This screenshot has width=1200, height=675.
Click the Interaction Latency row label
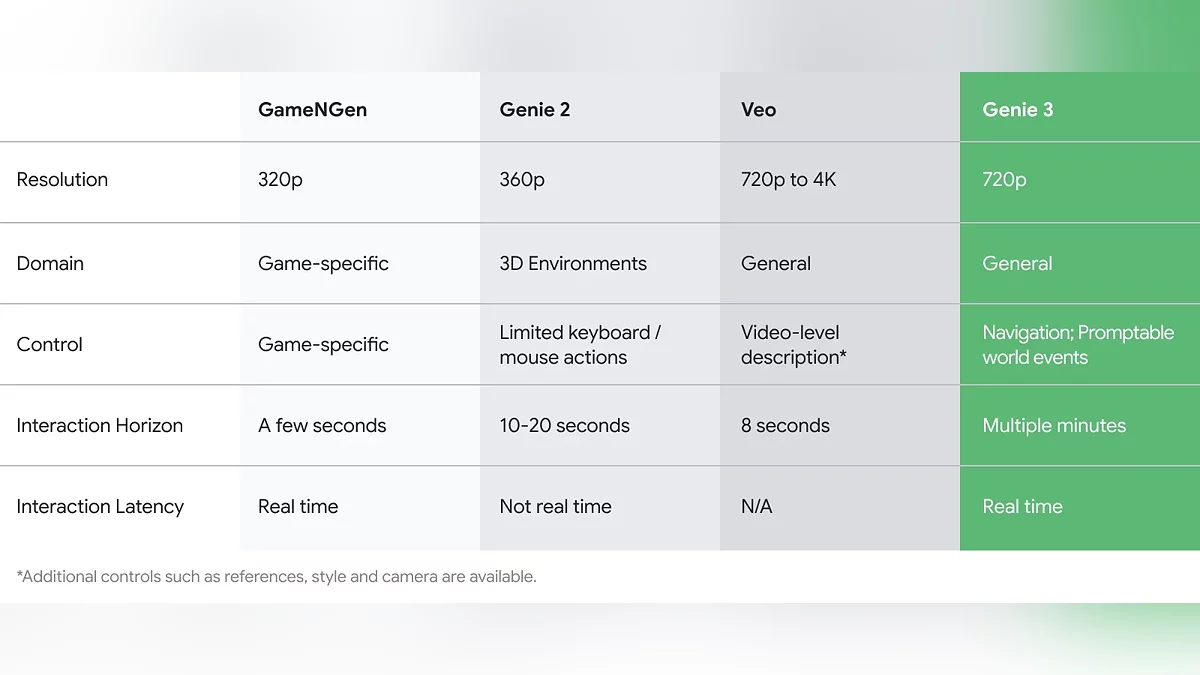click(100, 507)
